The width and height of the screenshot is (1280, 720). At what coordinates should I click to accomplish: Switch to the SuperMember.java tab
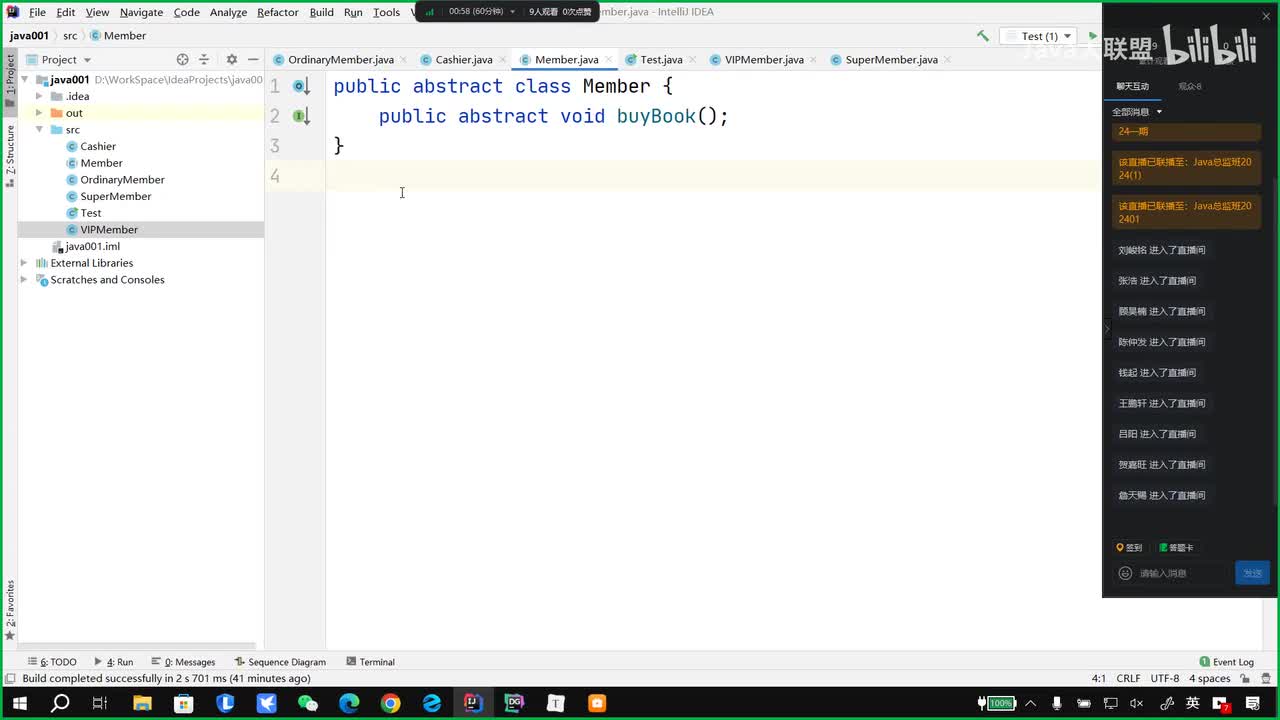click(x=891, y=60)
